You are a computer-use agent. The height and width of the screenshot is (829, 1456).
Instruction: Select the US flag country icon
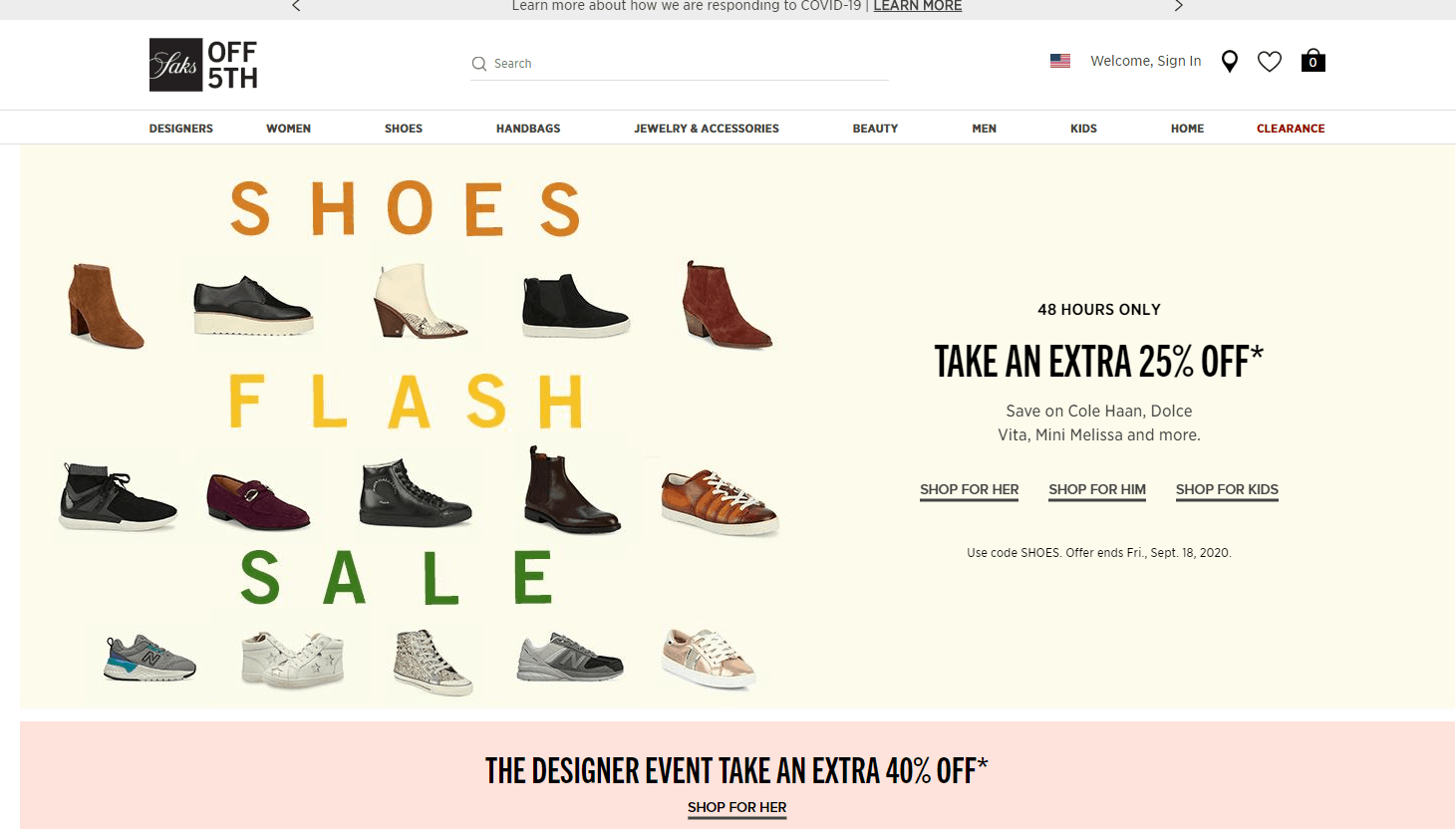(1060, 61)
